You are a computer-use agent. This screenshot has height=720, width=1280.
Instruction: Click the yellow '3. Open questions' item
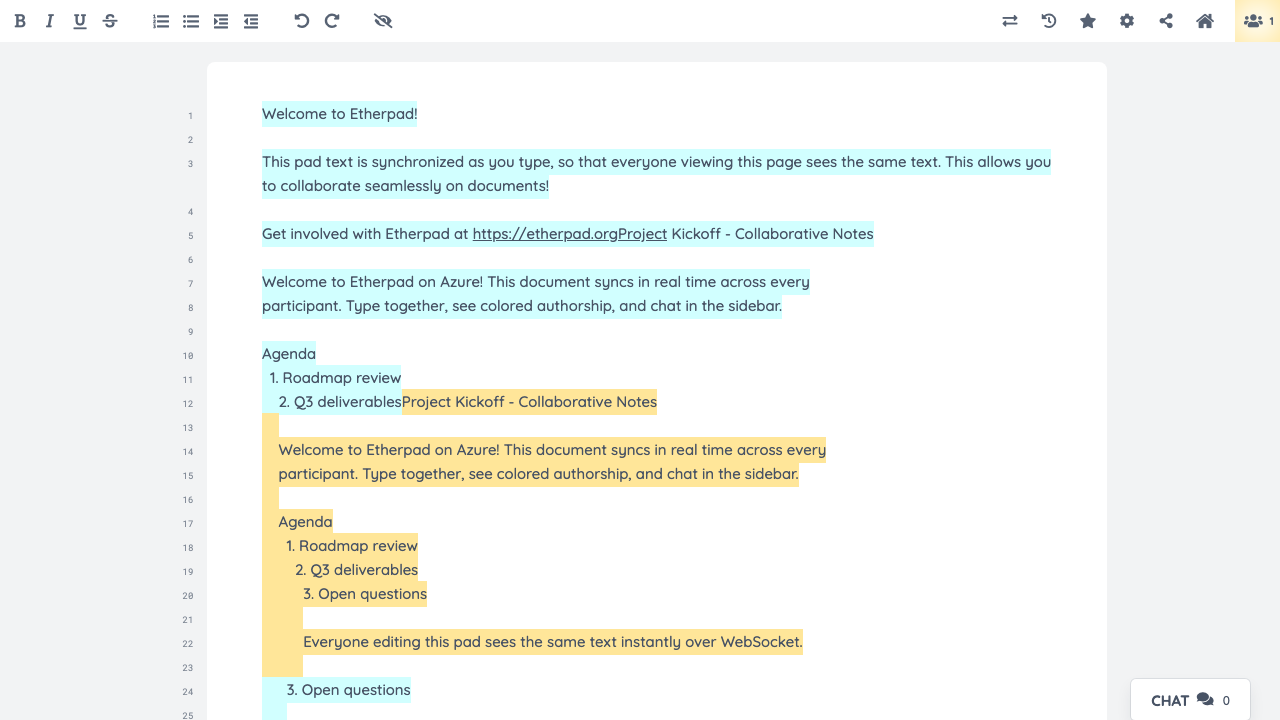pos(365,594)
